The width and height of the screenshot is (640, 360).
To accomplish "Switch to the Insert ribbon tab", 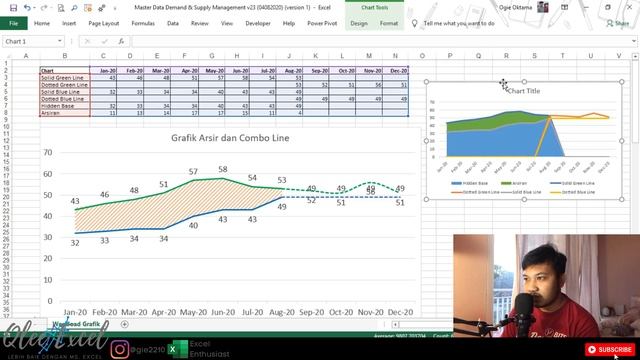I will pos(69,23).
